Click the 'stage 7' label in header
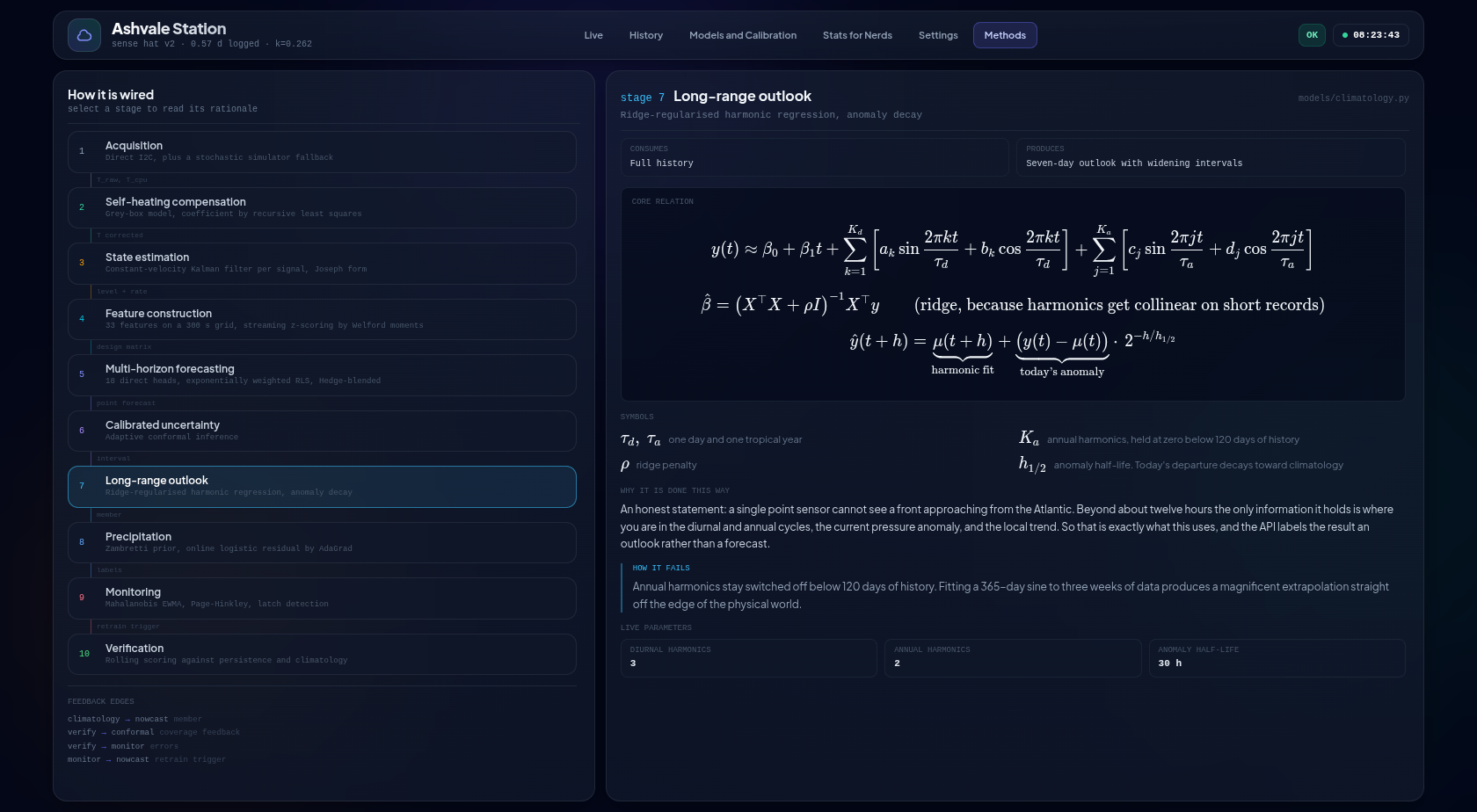Screen dimensions: 1477x812 (643, 98)
